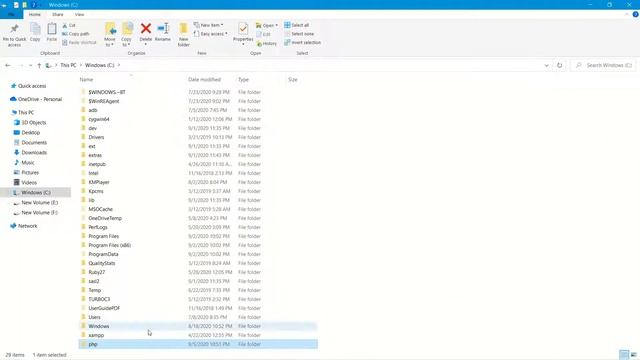Click the Edit button in Open group
640x360 pixels.
pos(263,34)
